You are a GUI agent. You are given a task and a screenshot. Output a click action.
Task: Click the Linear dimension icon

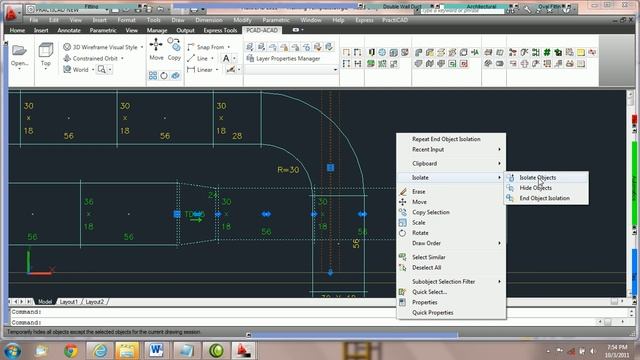pyautogui.click(x=191, y=69)
